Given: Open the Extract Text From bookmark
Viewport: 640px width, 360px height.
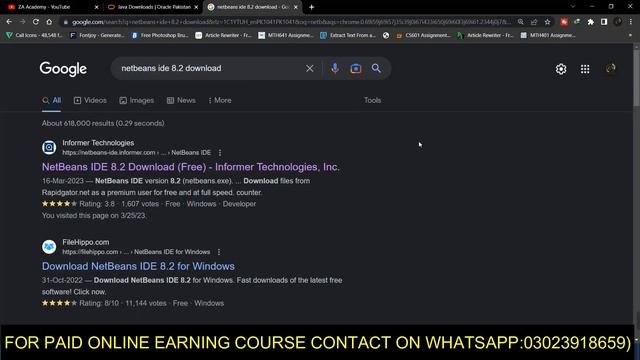Looking at the screenshot, I should tap(348, 36).
